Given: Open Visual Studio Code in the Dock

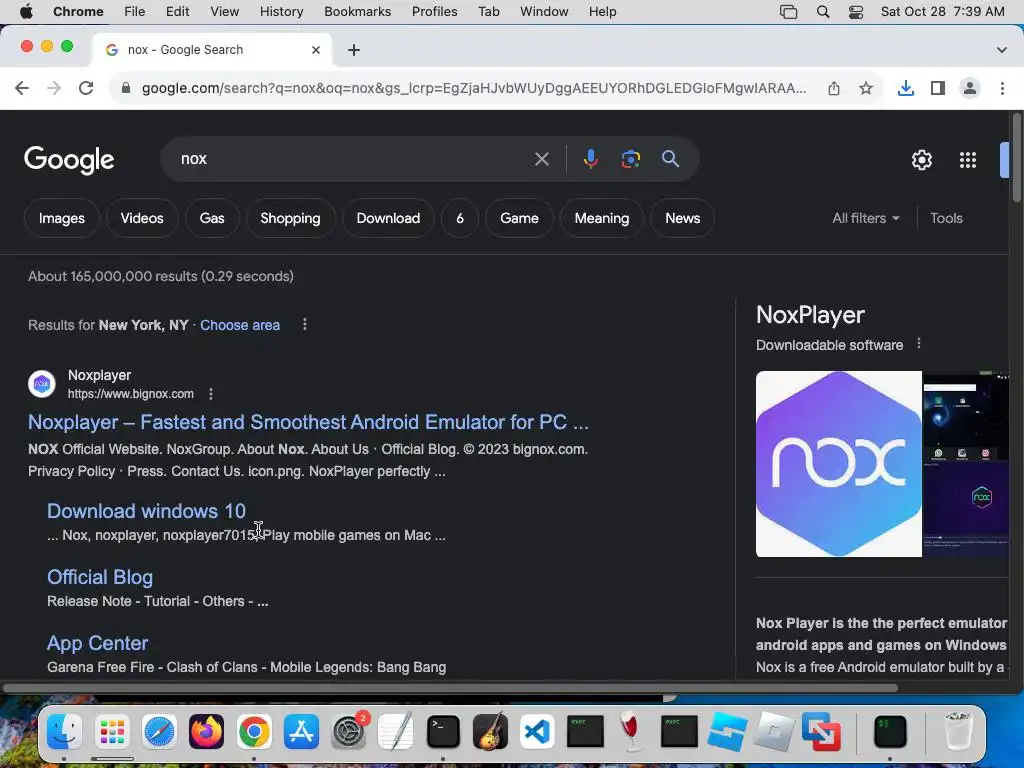Looking at the screenshot, I should coord(537,731).
